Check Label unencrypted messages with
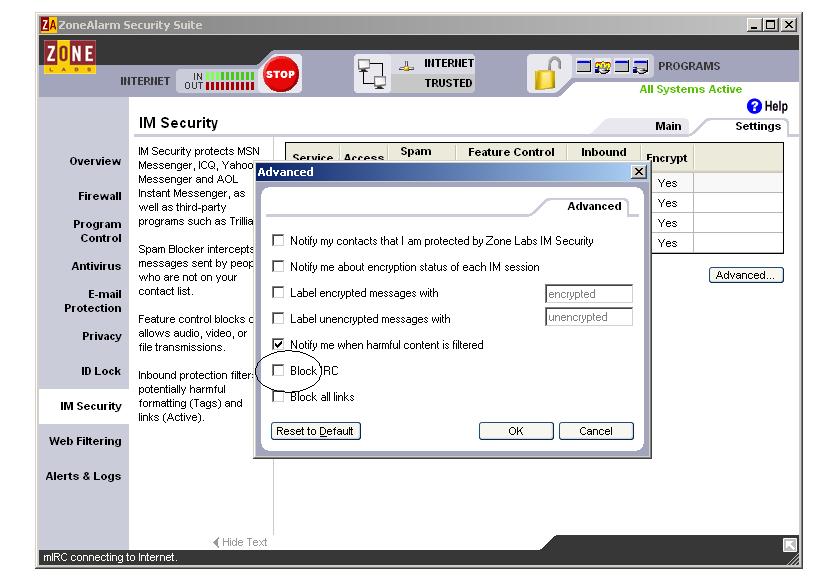This screenshot has width=827, height=582. pos(278,318)
